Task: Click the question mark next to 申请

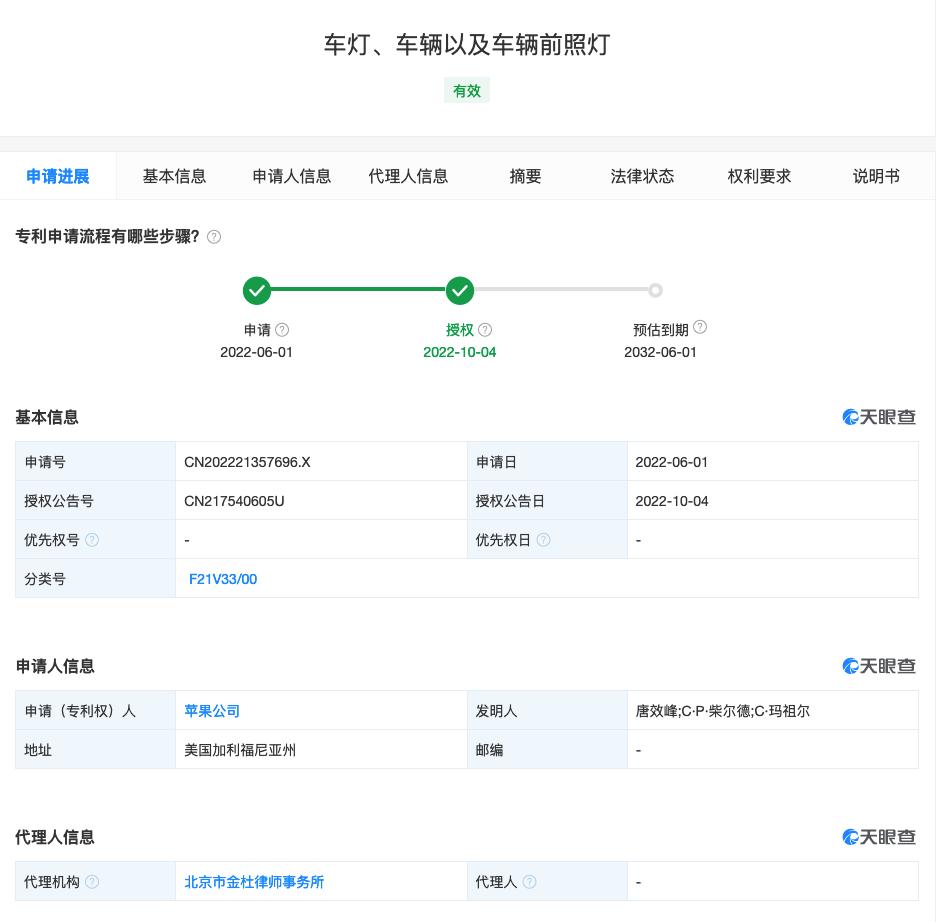Action: point(282,330)
